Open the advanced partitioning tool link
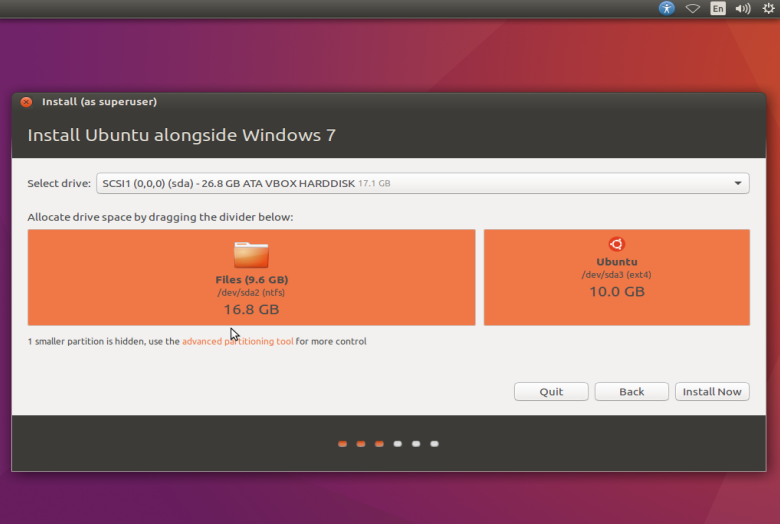This screenshot has height=524, width=780. pos(238,341)
